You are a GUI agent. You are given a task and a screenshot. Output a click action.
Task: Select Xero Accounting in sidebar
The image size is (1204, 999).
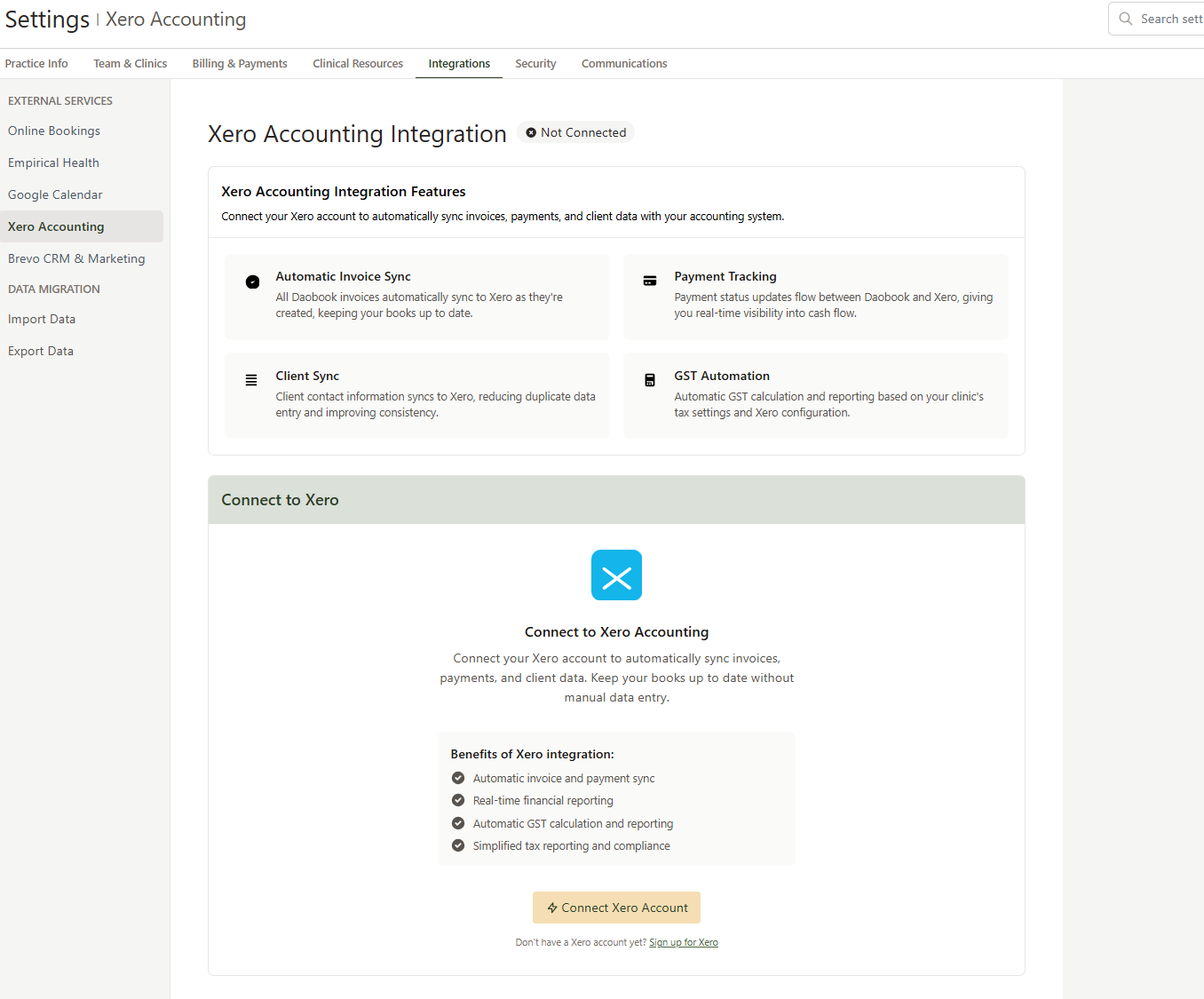(82, 226)
